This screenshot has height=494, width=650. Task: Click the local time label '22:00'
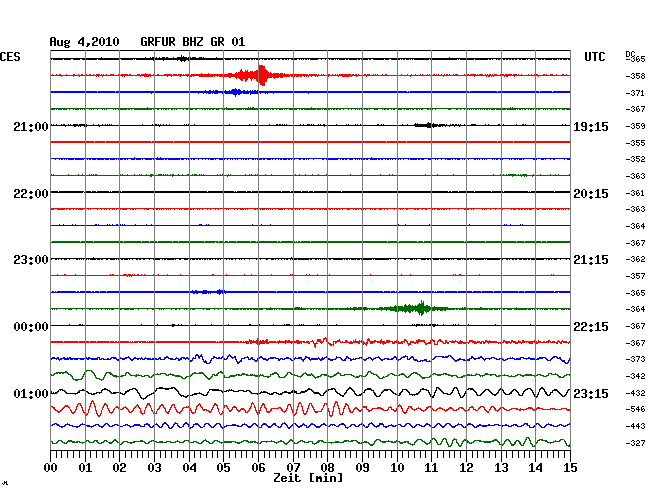[x=31, y=194]
